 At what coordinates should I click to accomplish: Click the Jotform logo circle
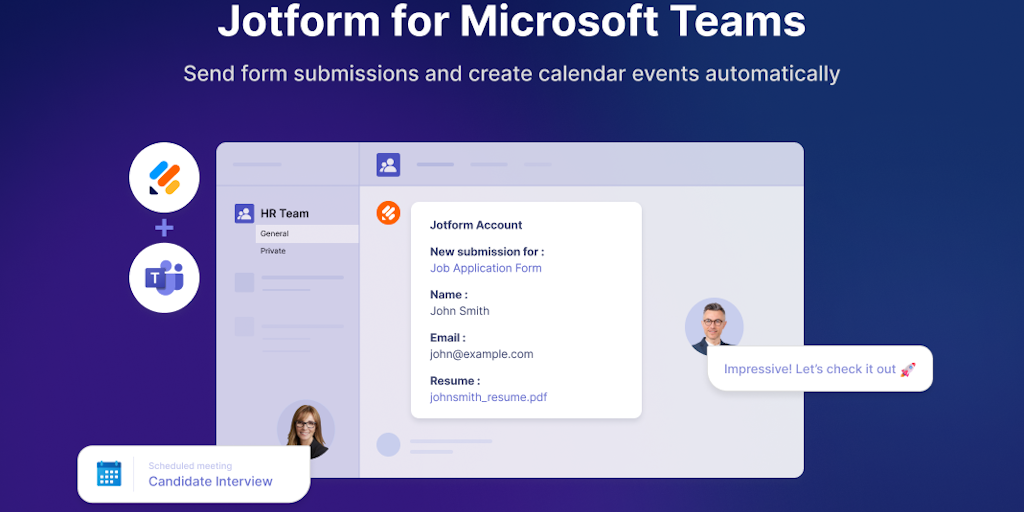tap(164, 178)
